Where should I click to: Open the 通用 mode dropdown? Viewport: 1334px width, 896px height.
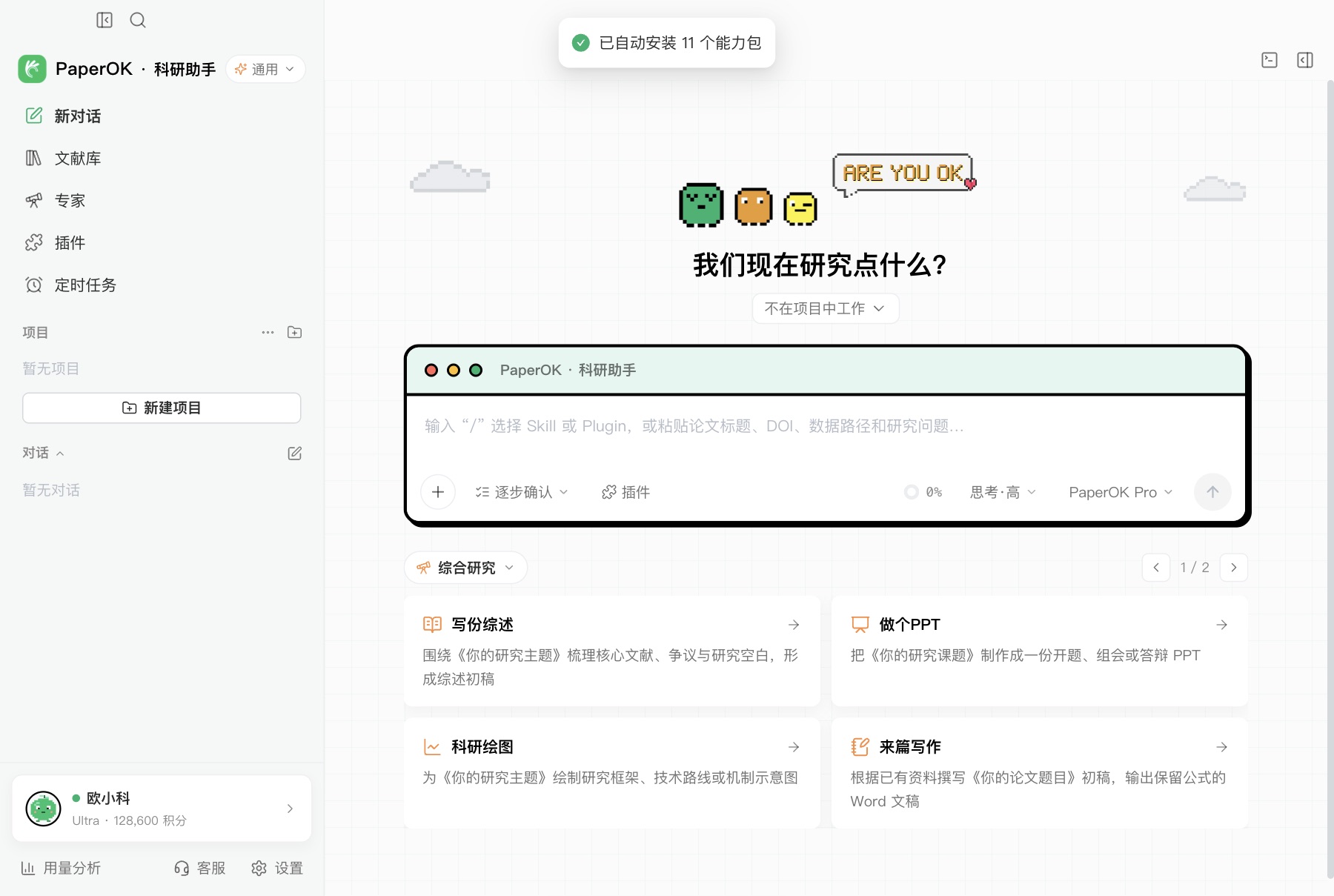click(x=265, y=69)
